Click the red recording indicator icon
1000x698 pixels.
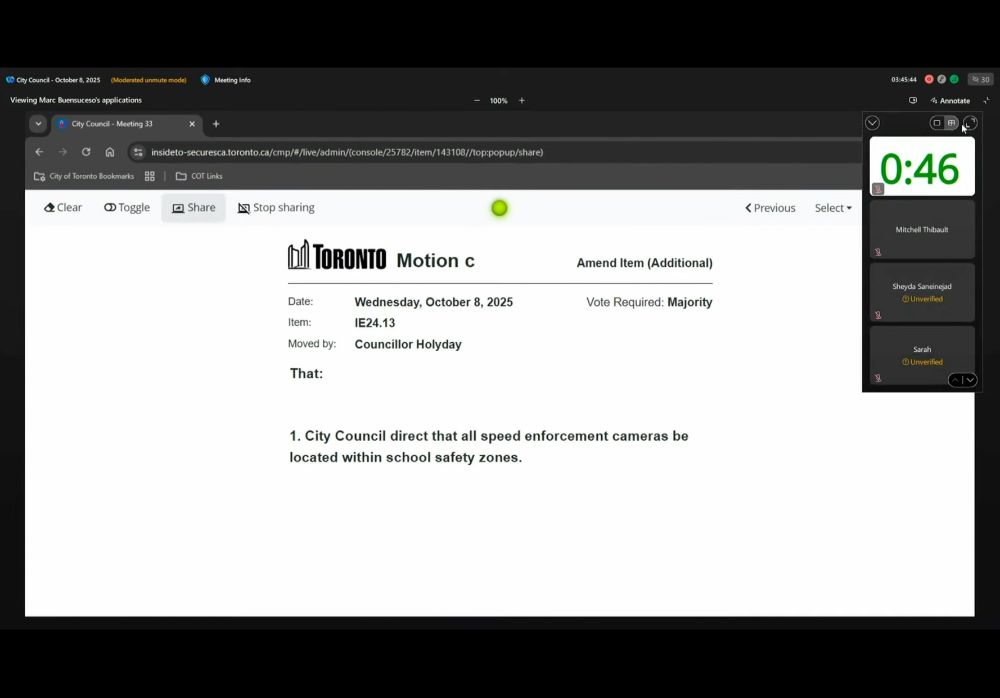(929, 79)
